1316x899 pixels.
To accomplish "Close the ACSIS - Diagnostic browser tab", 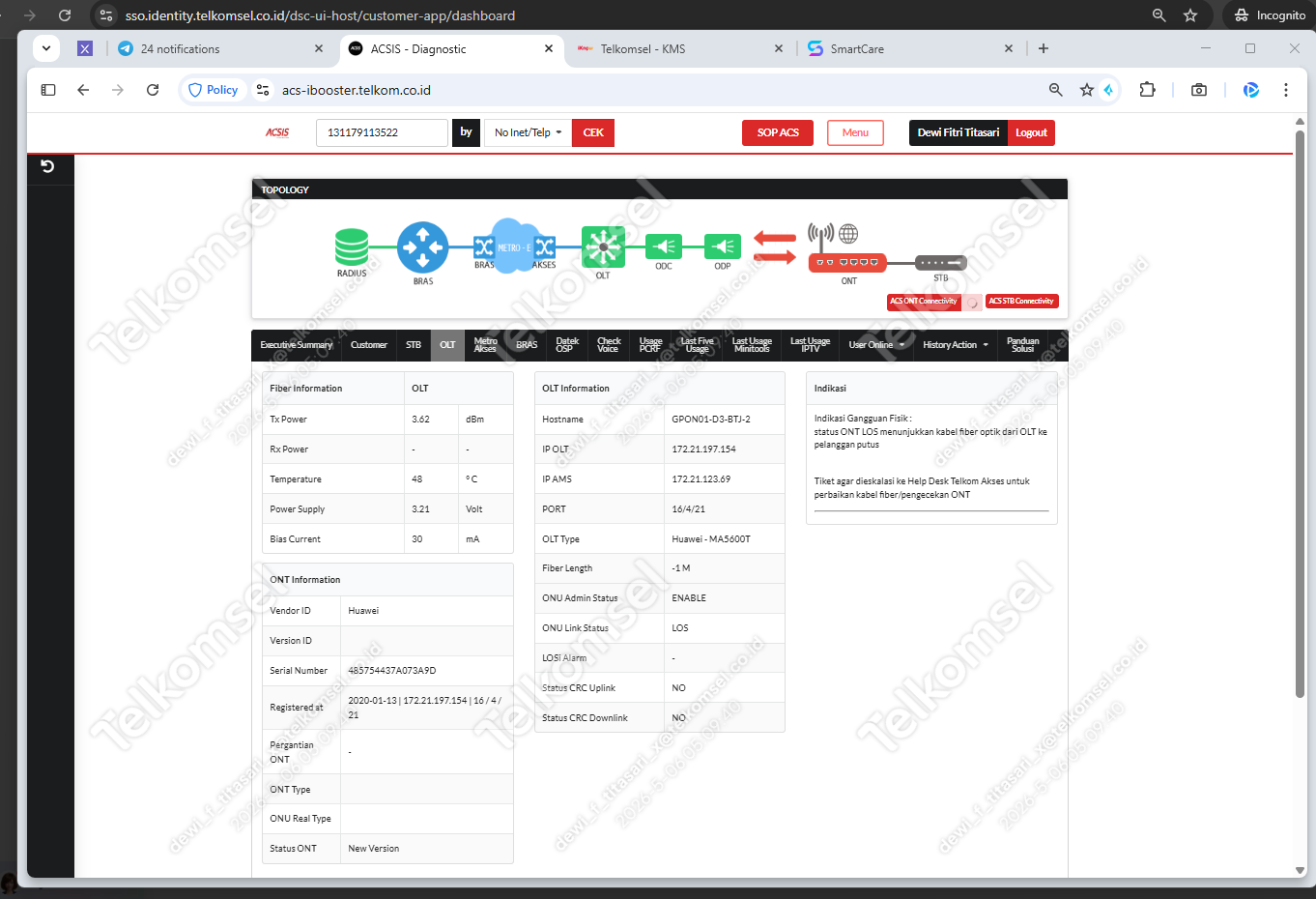I will pyautogui.click(x=549, y=48).
